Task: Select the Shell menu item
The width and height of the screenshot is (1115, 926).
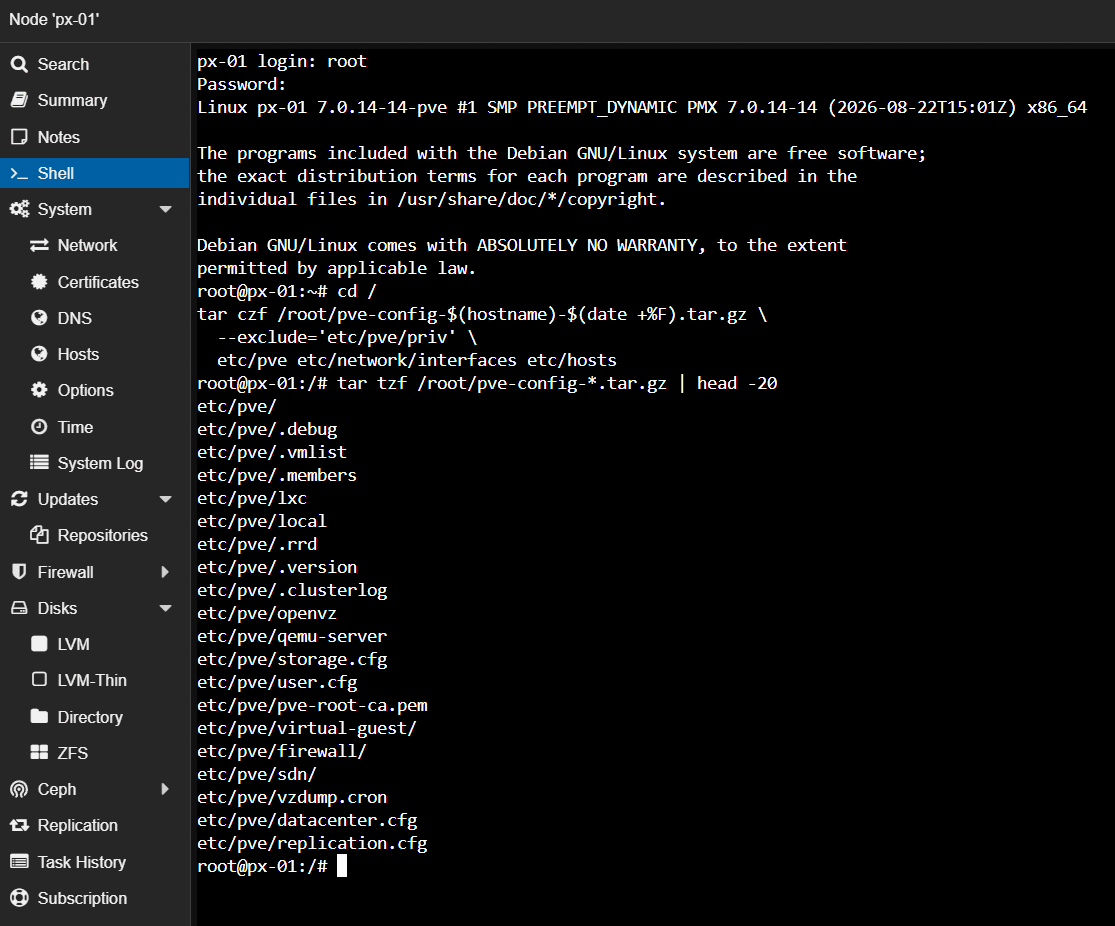Action: tap(95, 173)
